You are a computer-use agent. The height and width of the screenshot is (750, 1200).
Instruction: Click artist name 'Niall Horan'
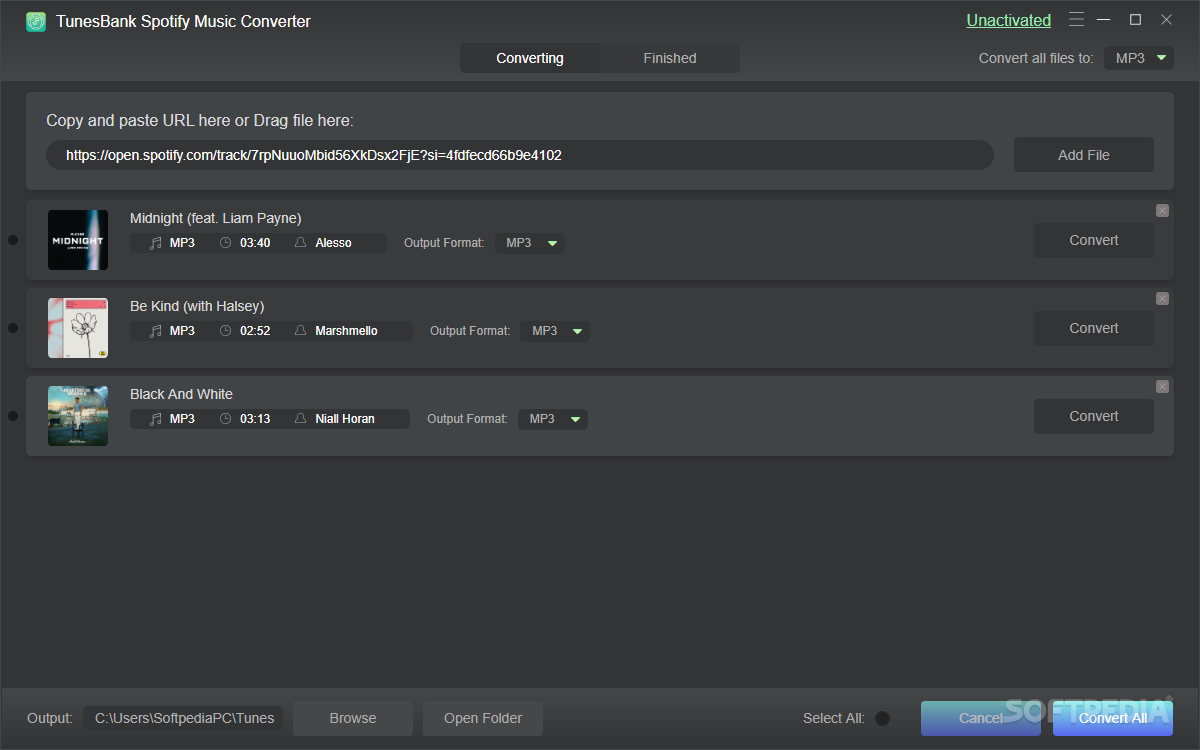[x=345, y=419]
